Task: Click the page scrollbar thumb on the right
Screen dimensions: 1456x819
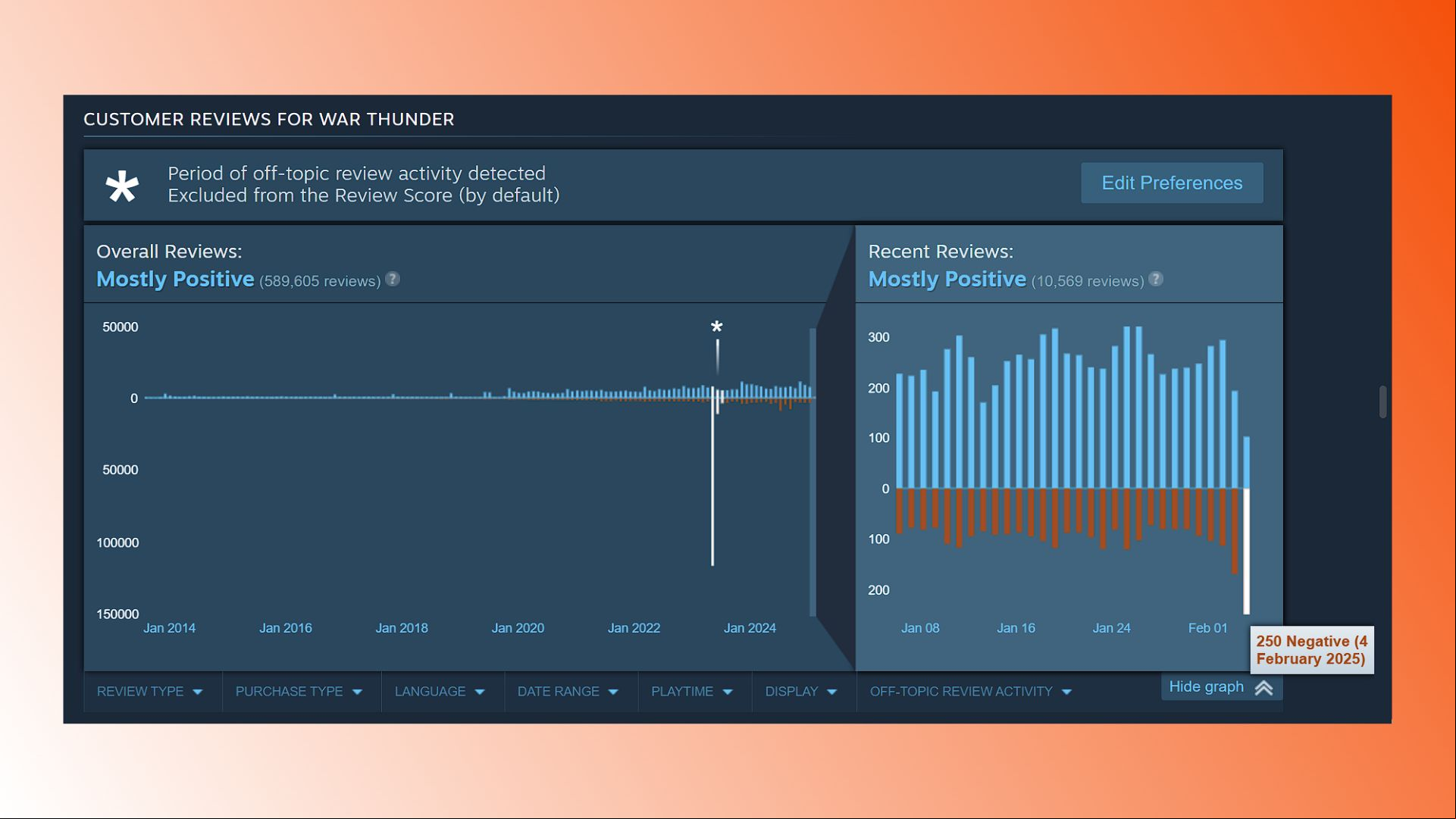Action: coord(1383,402)
